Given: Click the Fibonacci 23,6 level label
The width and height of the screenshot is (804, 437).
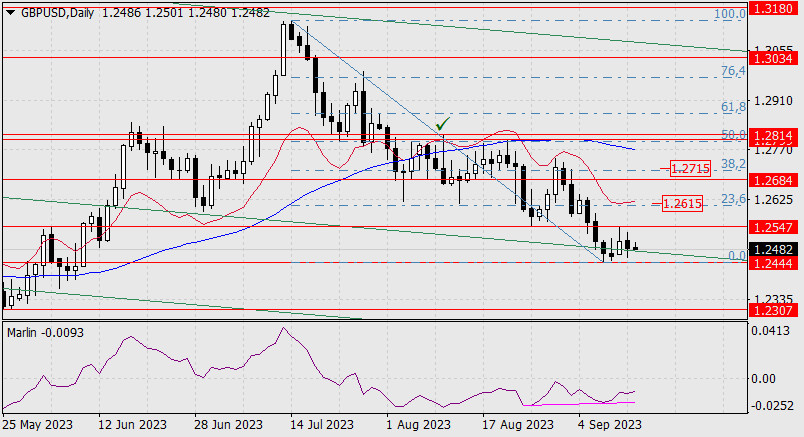Looking at the screenshot, I should click(x=733, y=199).
